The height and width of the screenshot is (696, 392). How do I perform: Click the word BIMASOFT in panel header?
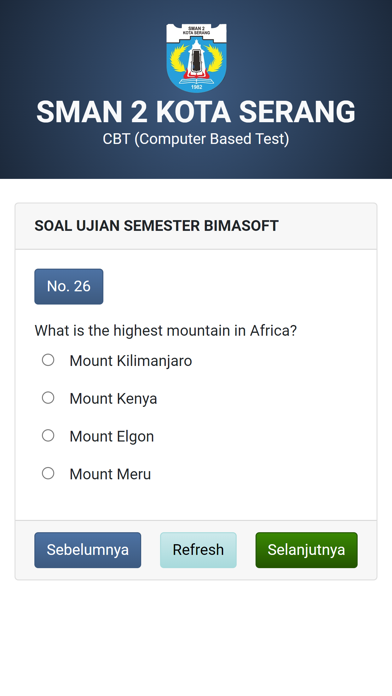coord(241,226)
